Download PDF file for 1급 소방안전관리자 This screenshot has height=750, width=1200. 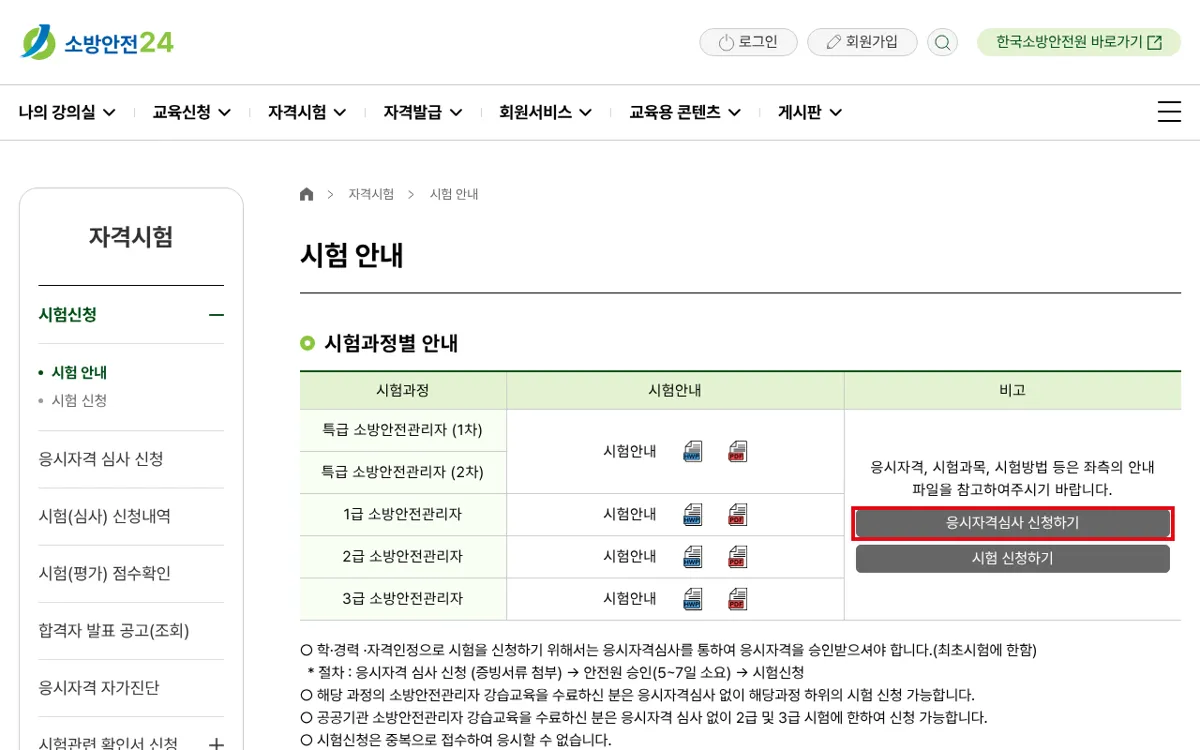point(738,515)
